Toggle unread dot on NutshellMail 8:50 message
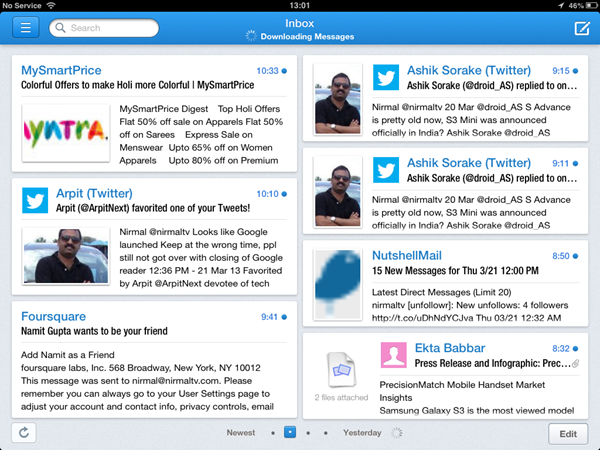 575,256
